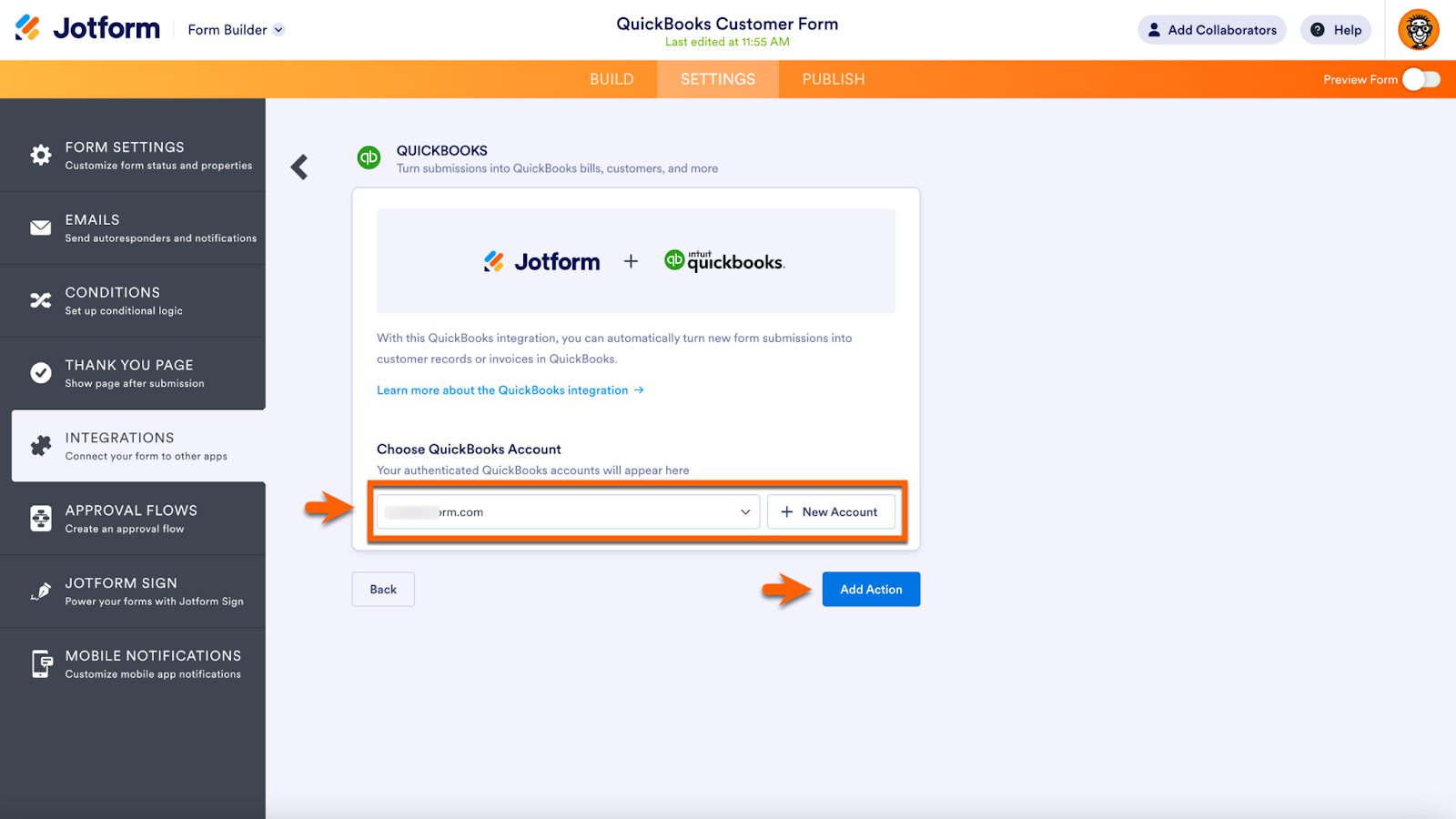Viewport: 1456px width, 819px height.
Task: Click the Form Settings gear icon
Action: 41,155
